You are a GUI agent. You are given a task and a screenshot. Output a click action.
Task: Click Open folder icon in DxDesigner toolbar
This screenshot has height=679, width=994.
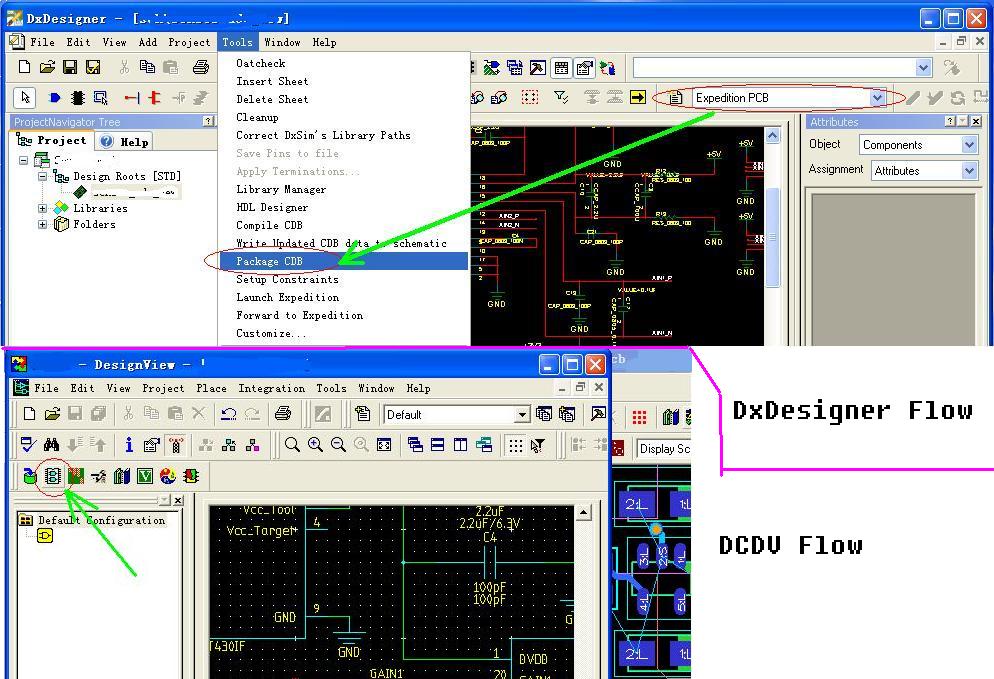click(47, 67)
